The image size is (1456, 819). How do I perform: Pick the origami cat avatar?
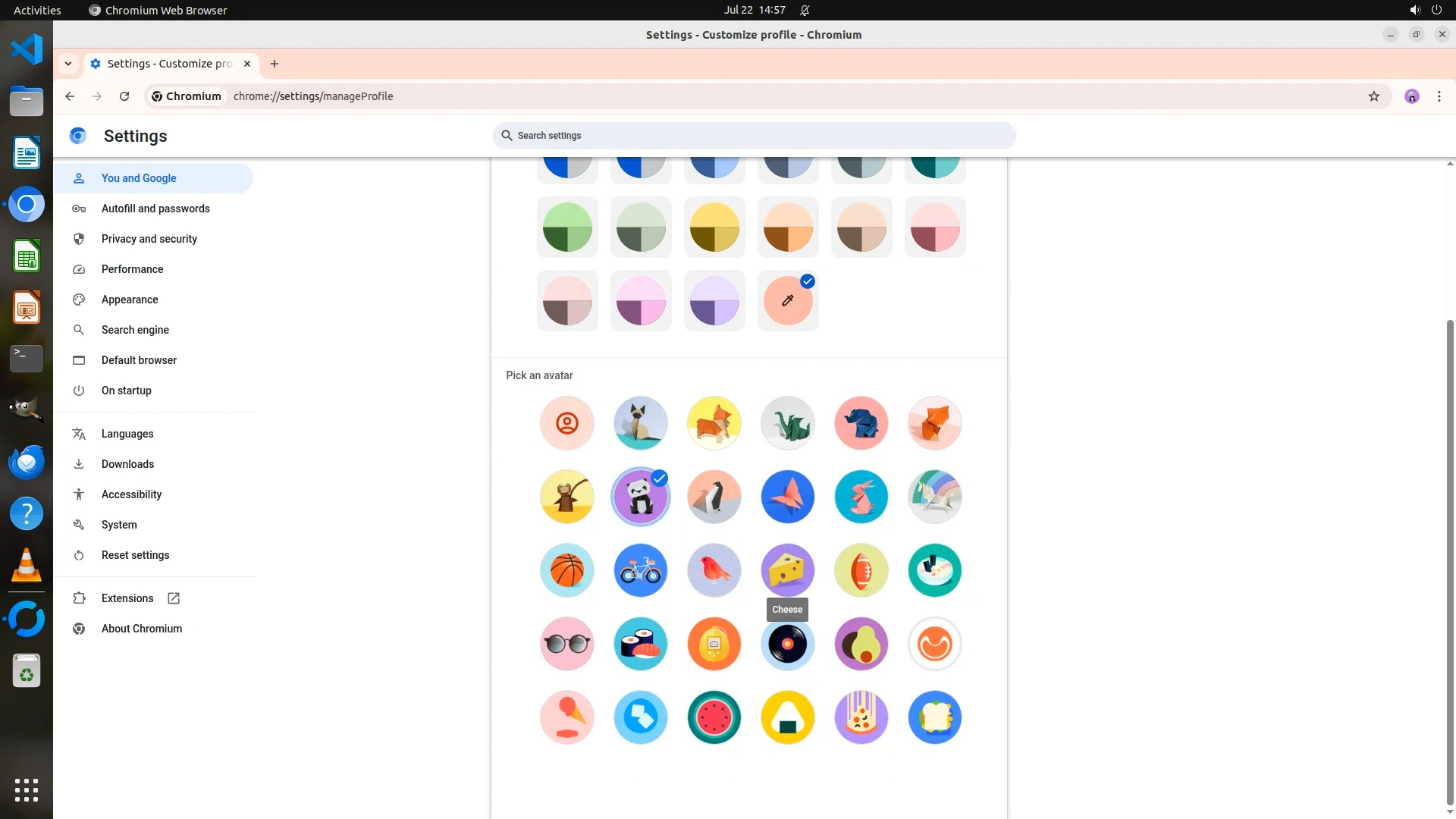pos(640,423)
